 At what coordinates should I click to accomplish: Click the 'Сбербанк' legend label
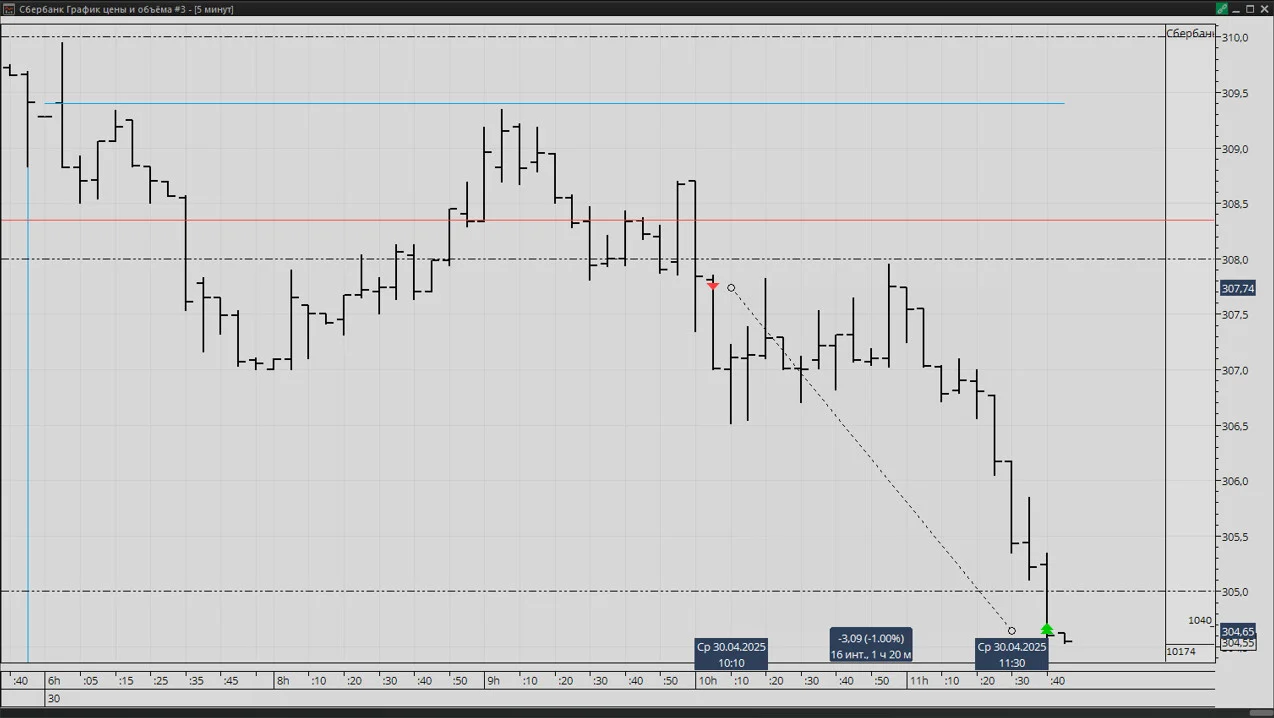click(1191, 34)
